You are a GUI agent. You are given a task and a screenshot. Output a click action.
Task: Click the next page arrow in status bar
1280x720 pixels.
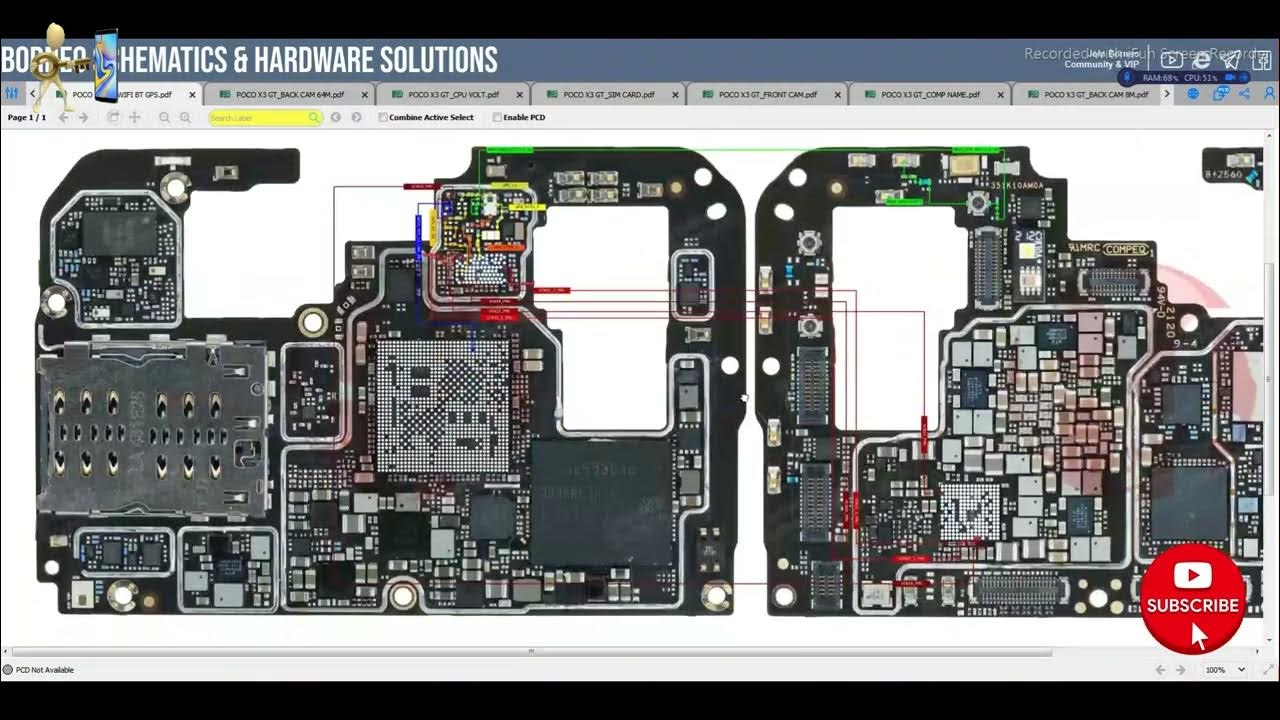[x=1181, y=670]
